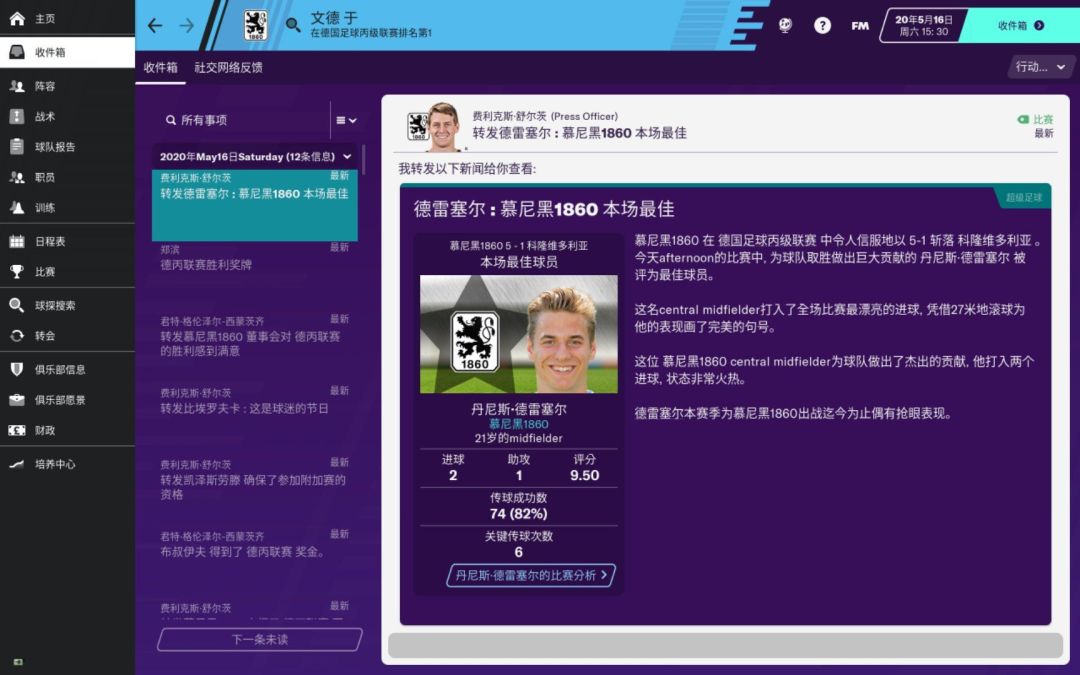Continue via the 收件箱 button at top right
The height and width of the screenshot is (675, 1080).
tap(1021, 25)
